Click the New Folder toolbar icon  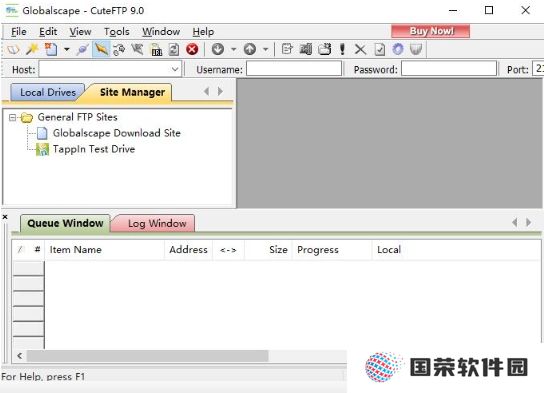click(x=324, y=49)
